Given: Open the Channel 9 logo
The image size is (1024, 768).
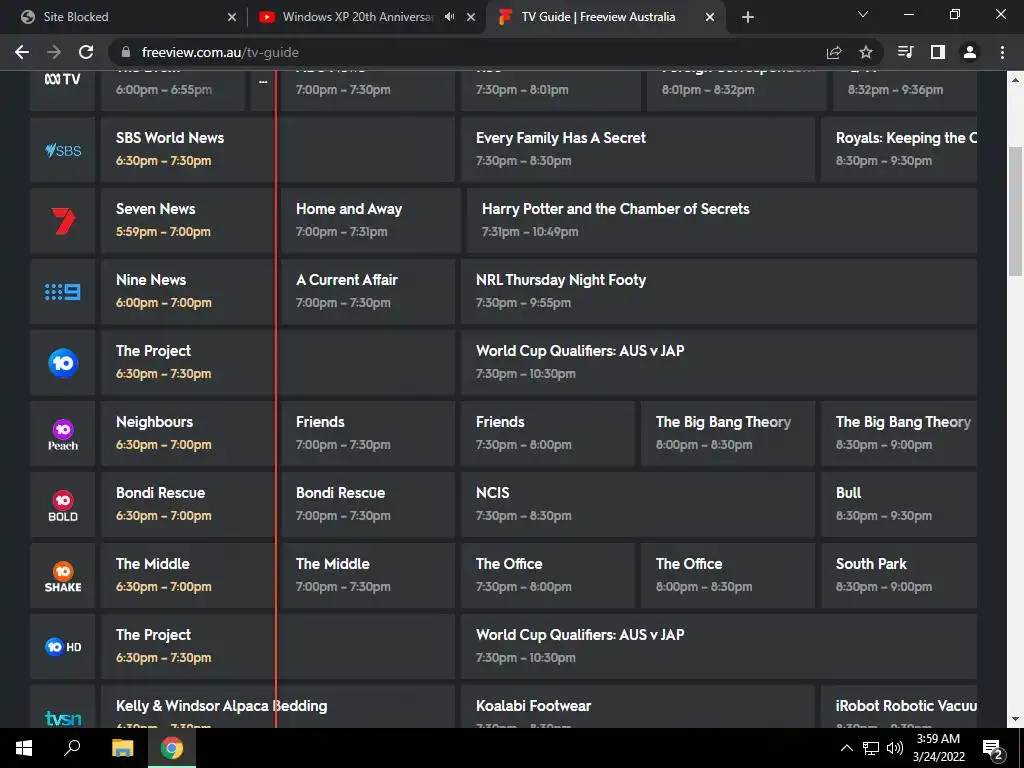Looking at the screenshot, I should tap(63, 292).
